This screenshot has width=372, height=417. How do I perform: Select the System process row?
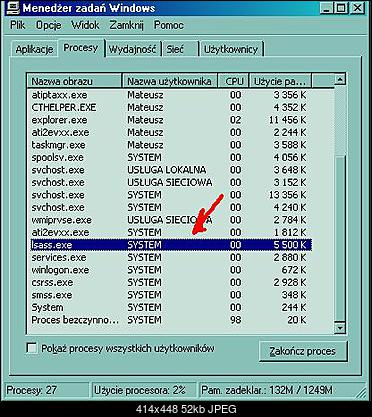coord(170,307)
